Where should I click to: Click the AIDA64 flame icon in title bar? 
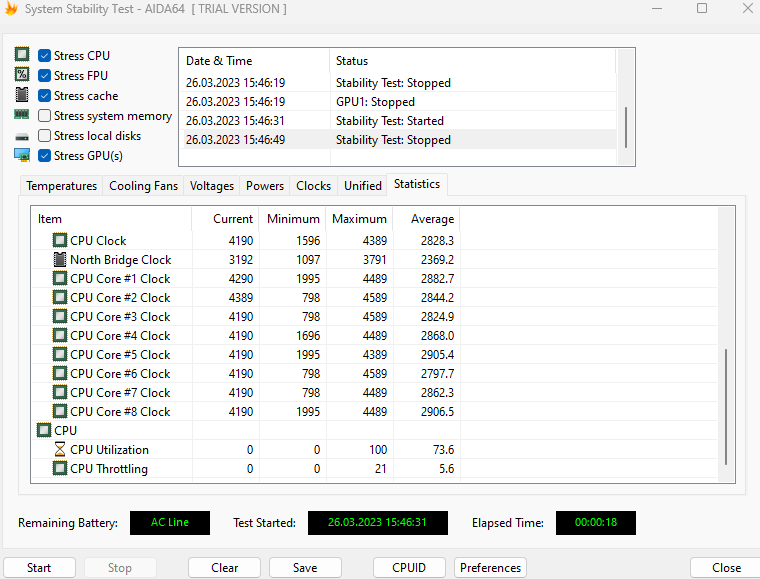coord(11,9)
